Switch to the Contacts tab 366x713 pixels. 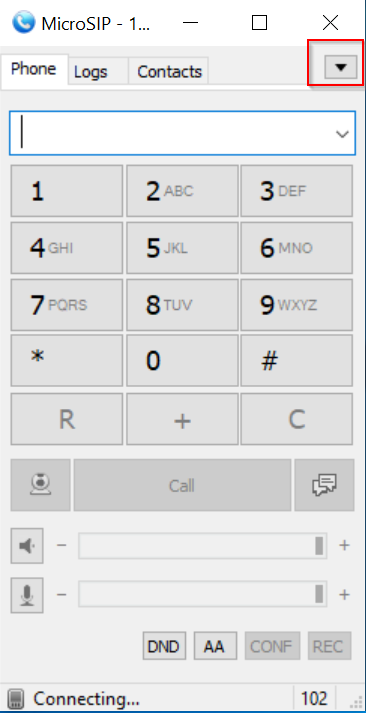click(169, 71)
